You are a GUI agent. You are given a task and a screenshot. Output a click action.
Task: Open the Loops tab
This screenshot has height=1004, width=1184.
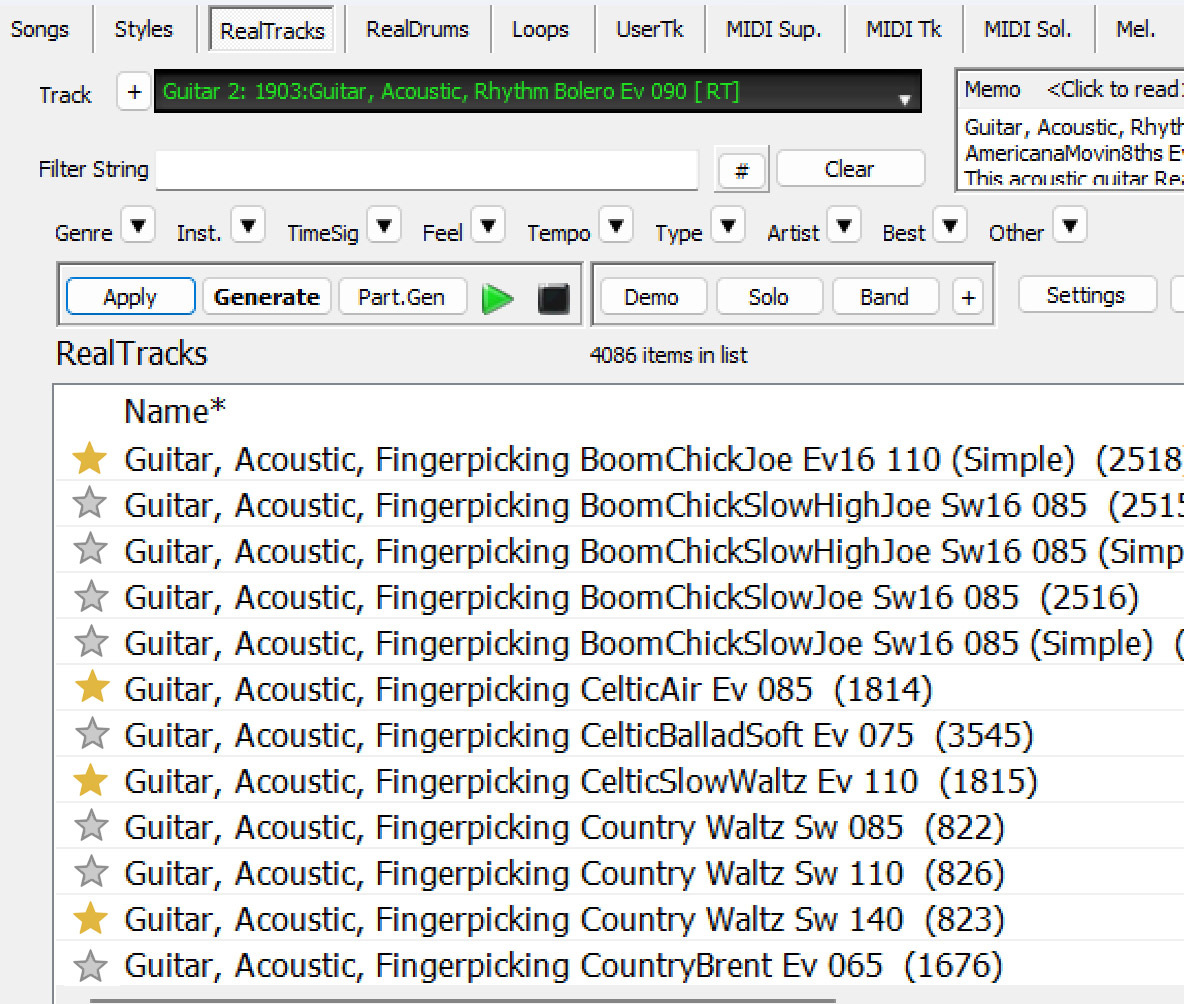click(540, 29)
